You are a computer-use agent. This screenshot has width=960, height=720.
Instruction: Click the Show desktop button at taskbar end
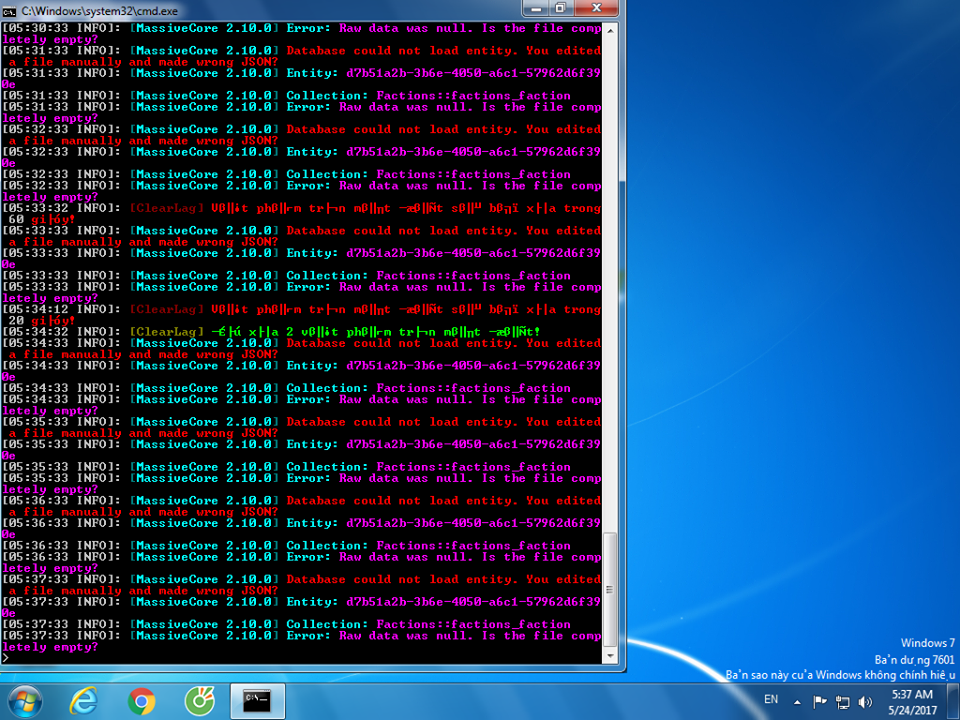coord(953,702)
